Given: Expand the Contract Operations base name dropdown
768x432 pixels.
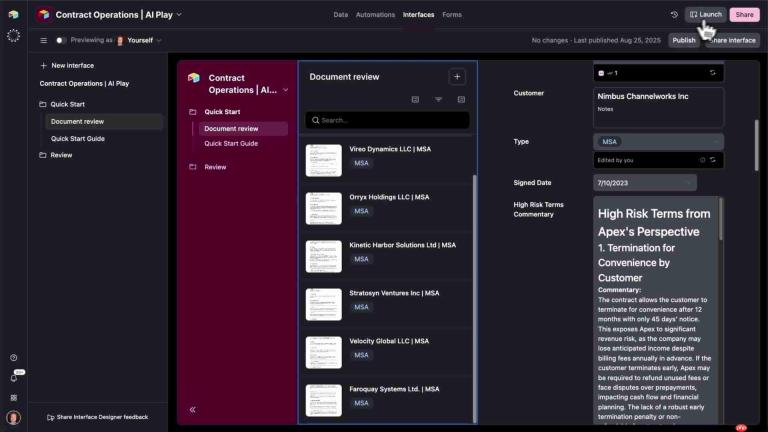Looking at the screenshot, I should pyautogui.click(x=179, y=15).
